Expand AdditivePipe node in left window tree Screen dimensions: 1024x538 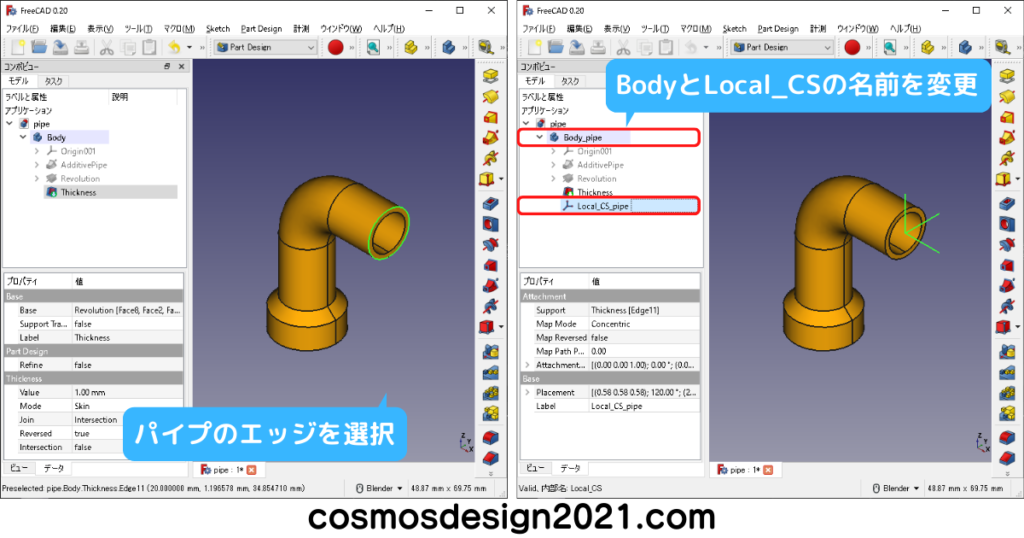pyautogui.click(x=37, y=165)
